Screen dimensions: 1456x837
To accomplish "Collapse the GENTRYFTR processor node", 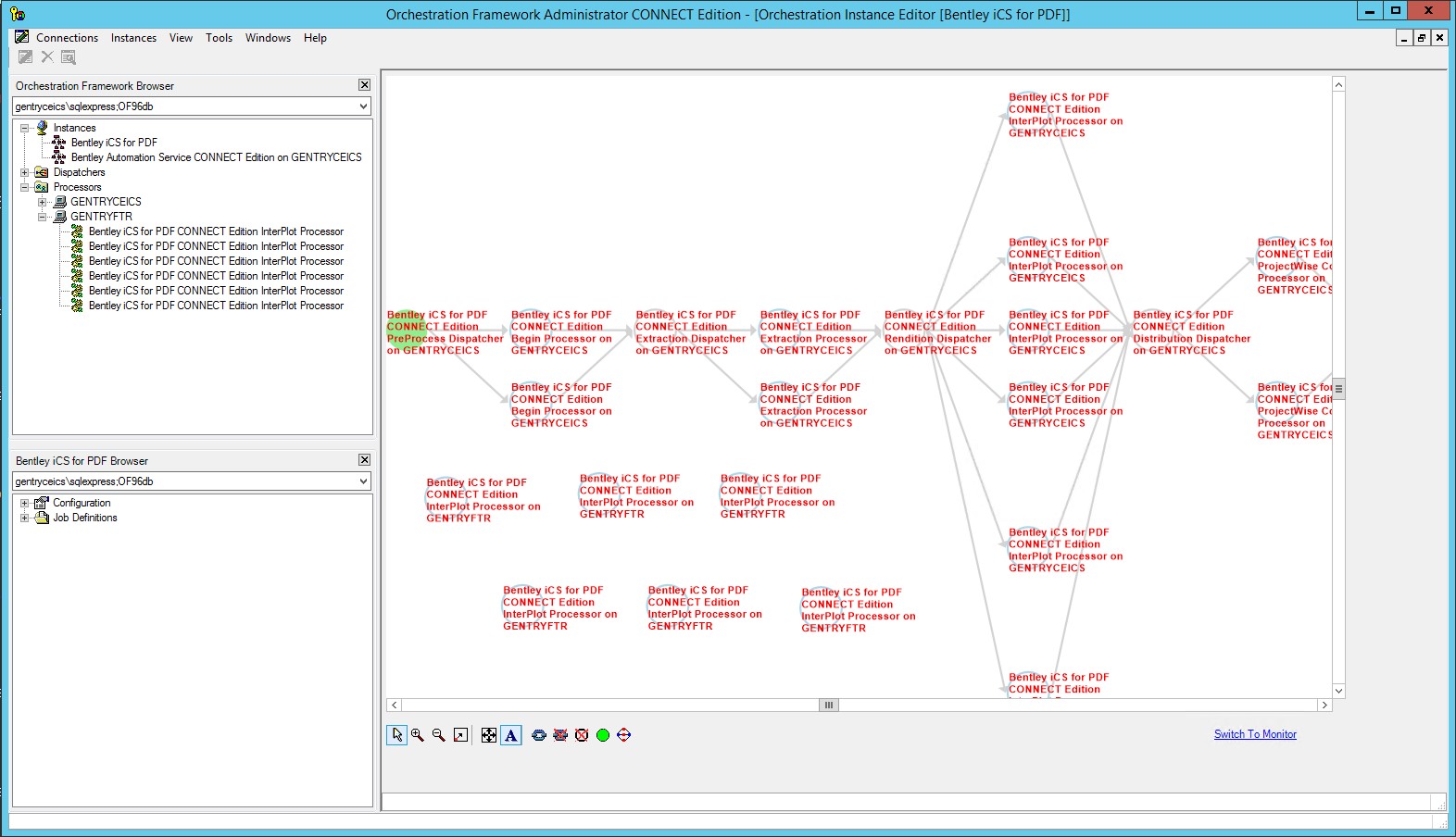I will 43,217.
